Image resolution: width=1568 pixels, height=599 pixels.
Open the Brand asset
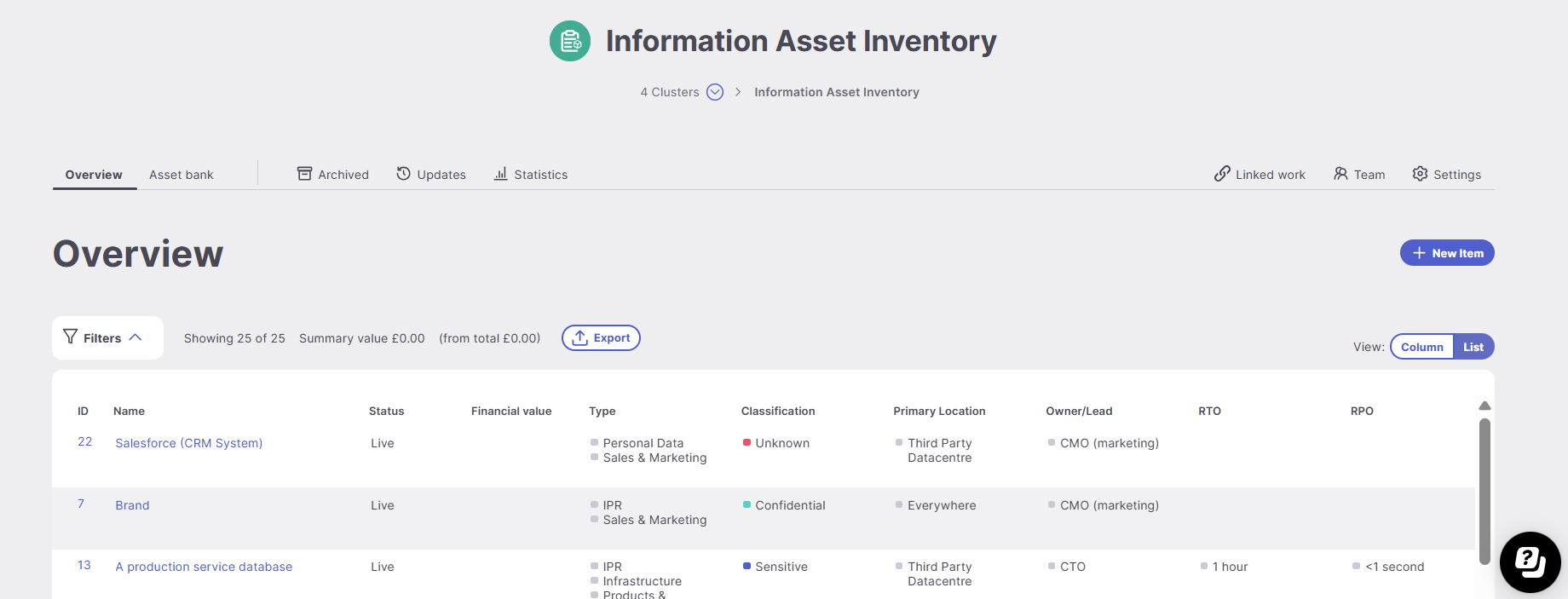pyautogui.click(x=132, y=505)
